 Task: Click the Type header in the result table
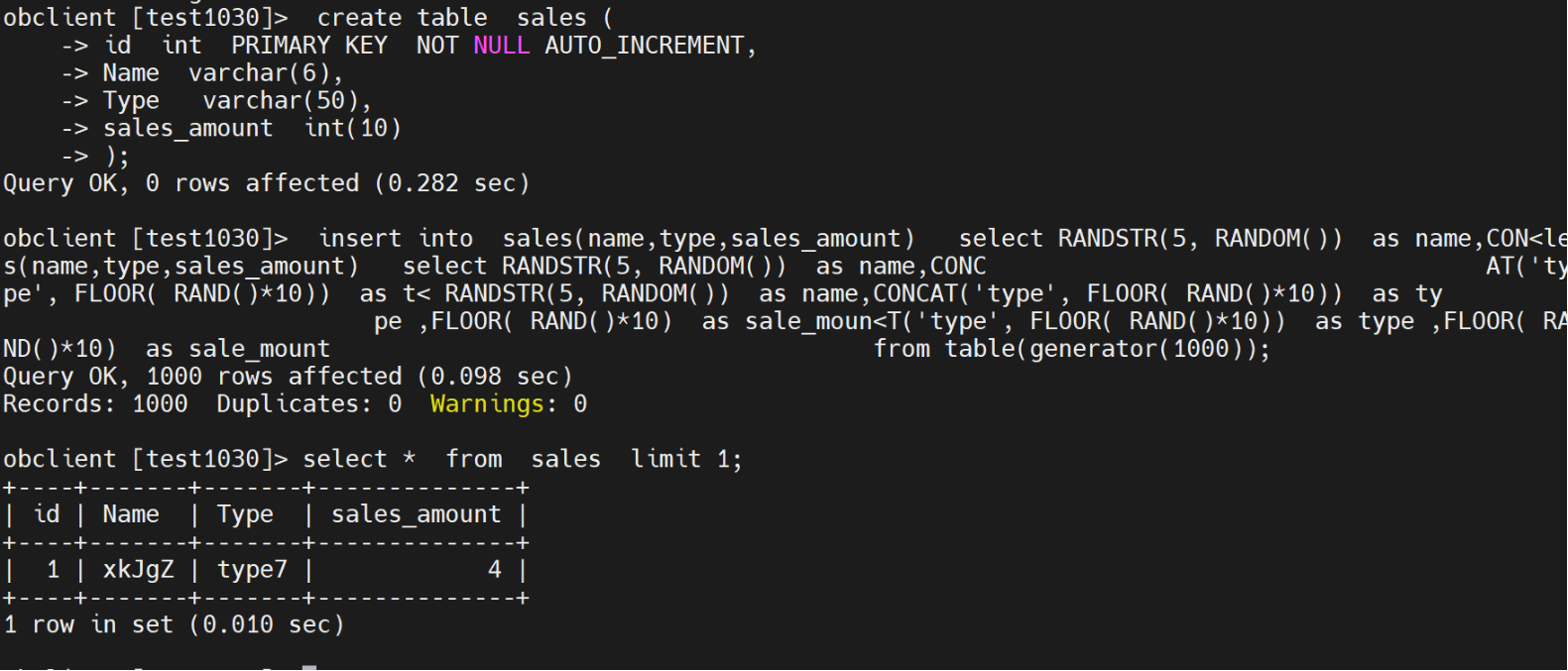[245, 514]
